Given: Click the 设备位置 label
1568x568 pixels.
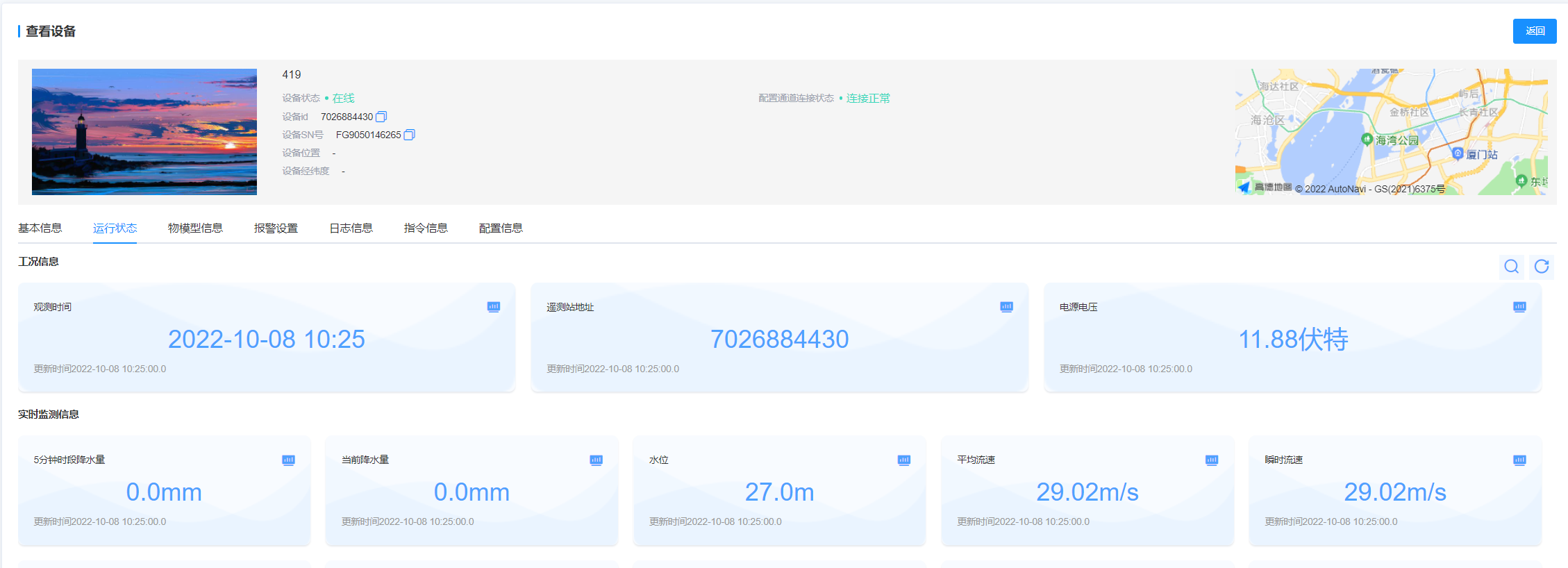Looking at the screenshot, I should tap(301, 153).
